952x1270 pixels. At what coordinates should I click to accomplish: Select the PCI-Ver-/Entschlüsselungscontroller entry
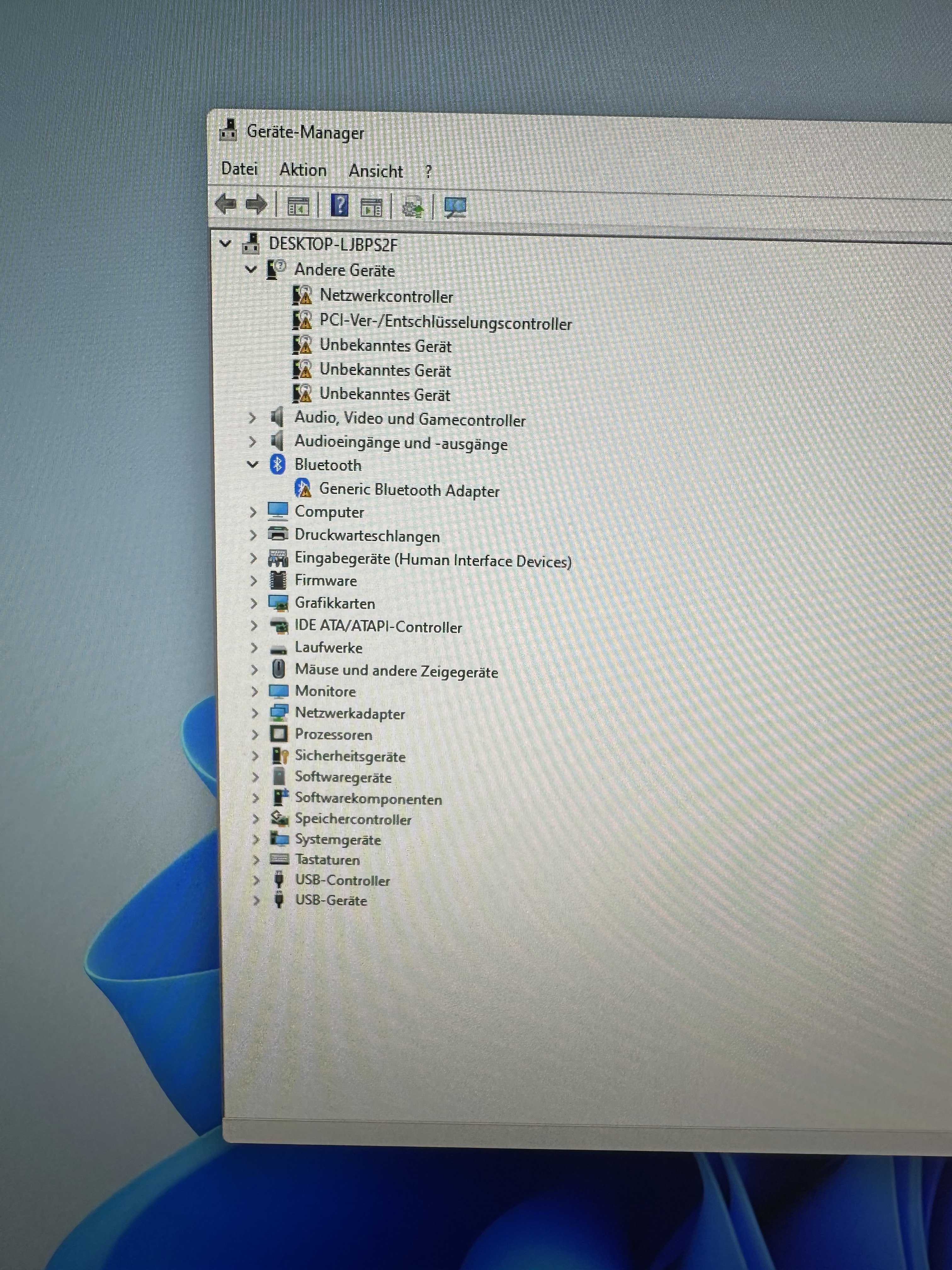pos(445,322)
